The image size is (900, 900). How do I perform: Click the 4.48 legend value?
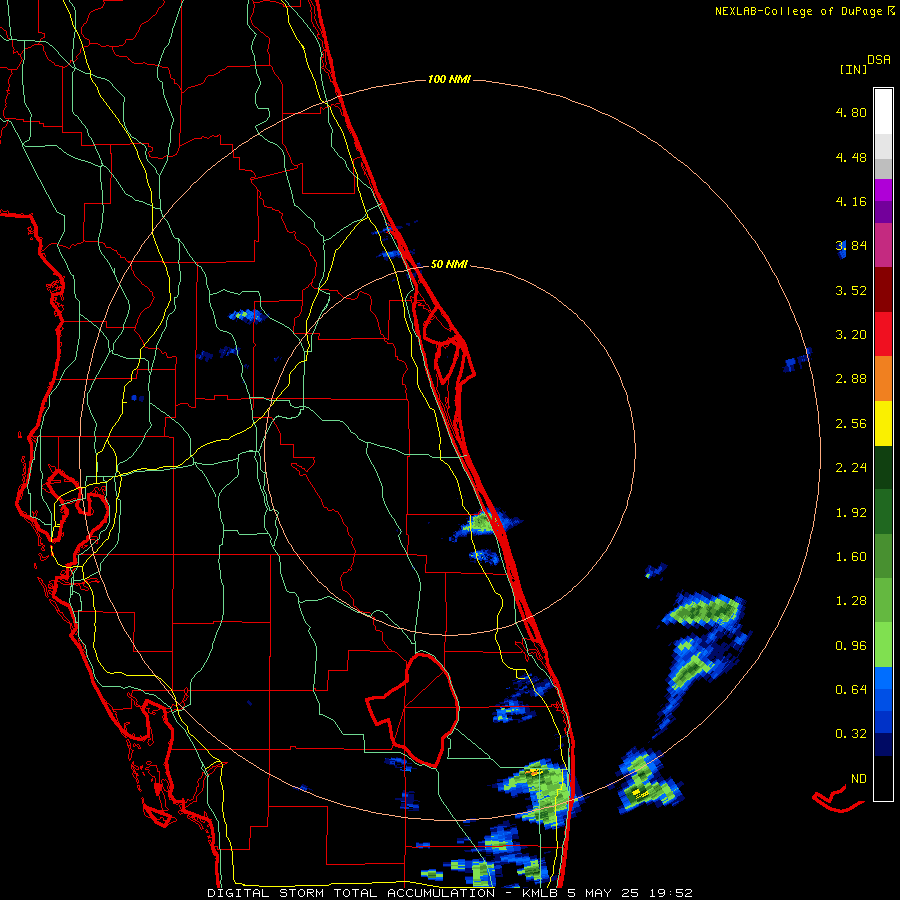tap(851, 157)
